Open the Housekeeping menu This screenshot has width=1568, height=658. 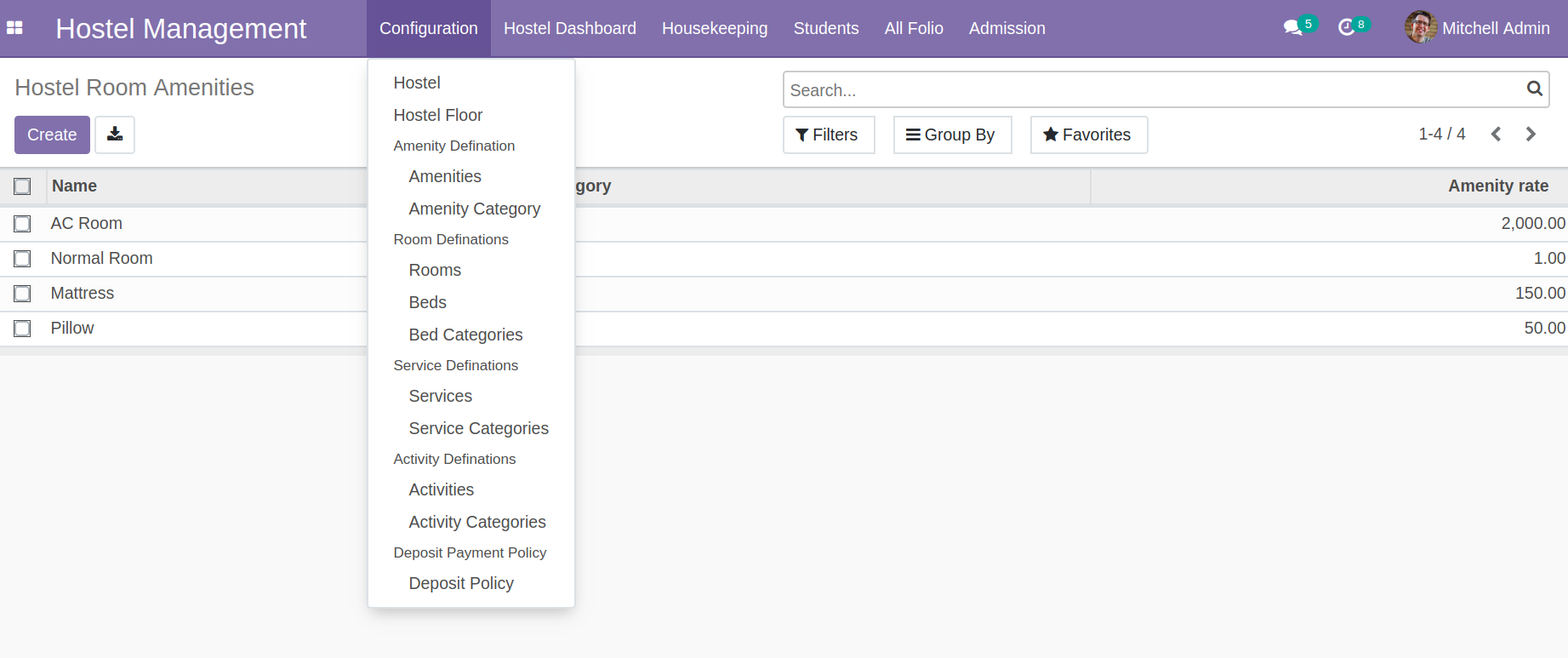click(715, 28)
